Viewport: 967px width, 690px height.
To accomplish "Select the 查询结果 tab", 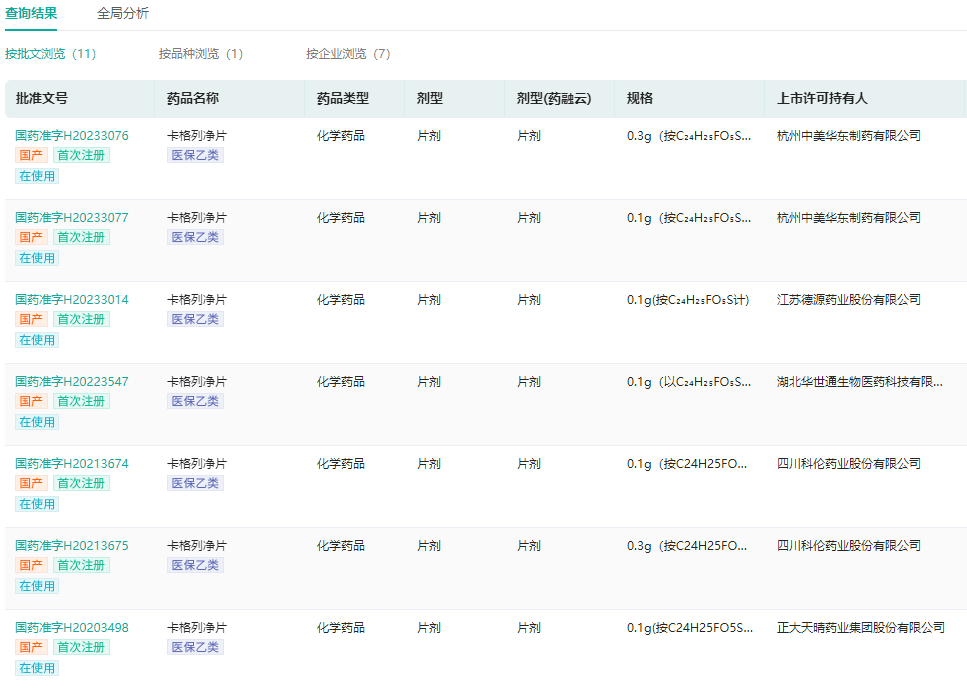I will (x=31, y=13).
